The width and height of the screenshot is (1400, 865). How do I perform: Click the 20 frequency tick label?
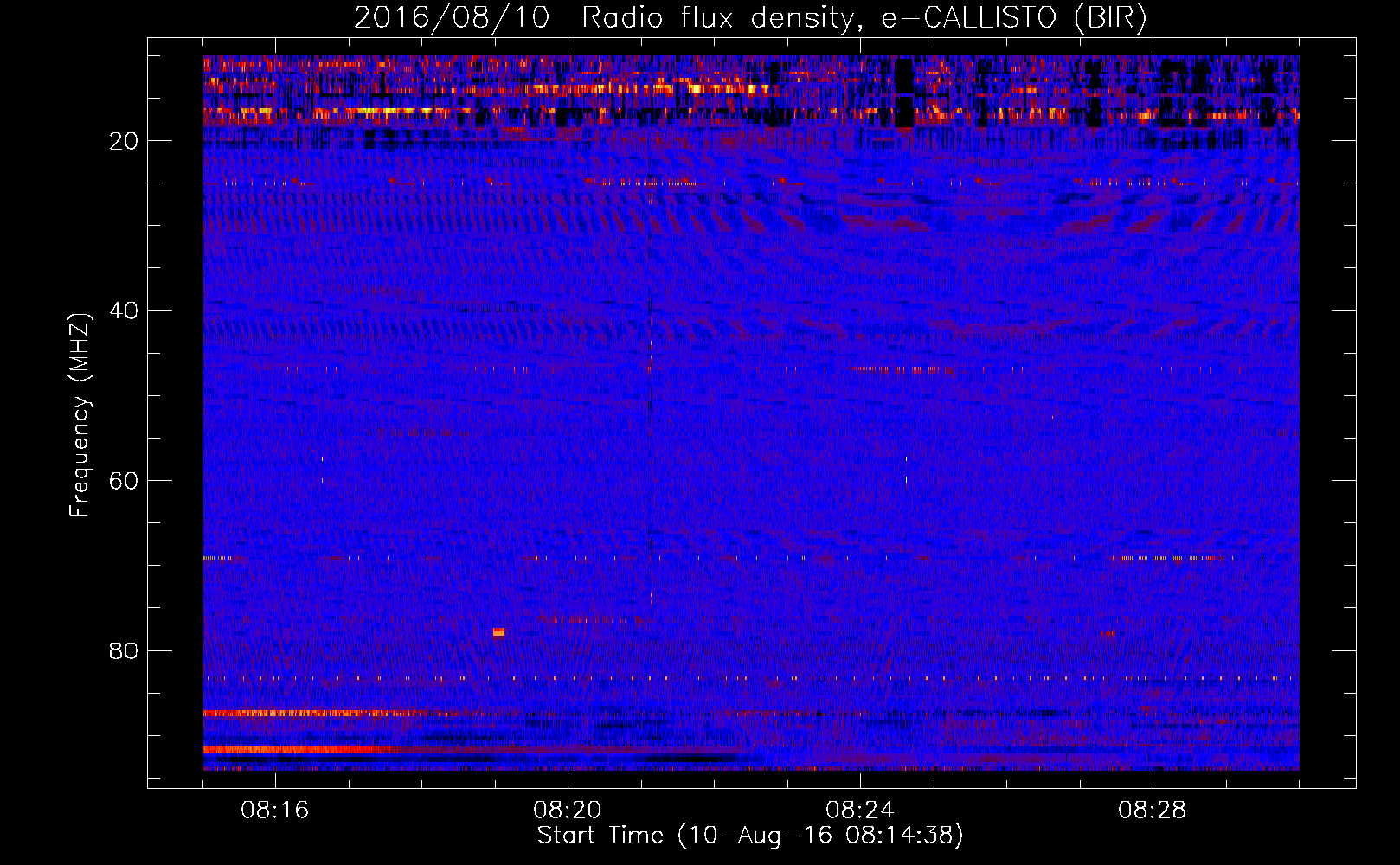(124, 141)
